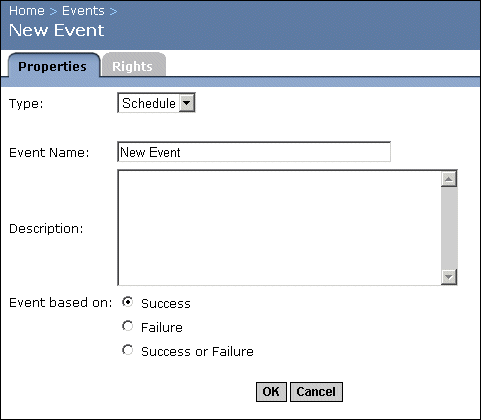
Task: Select the Success radio button
Action: click(127, 302)
